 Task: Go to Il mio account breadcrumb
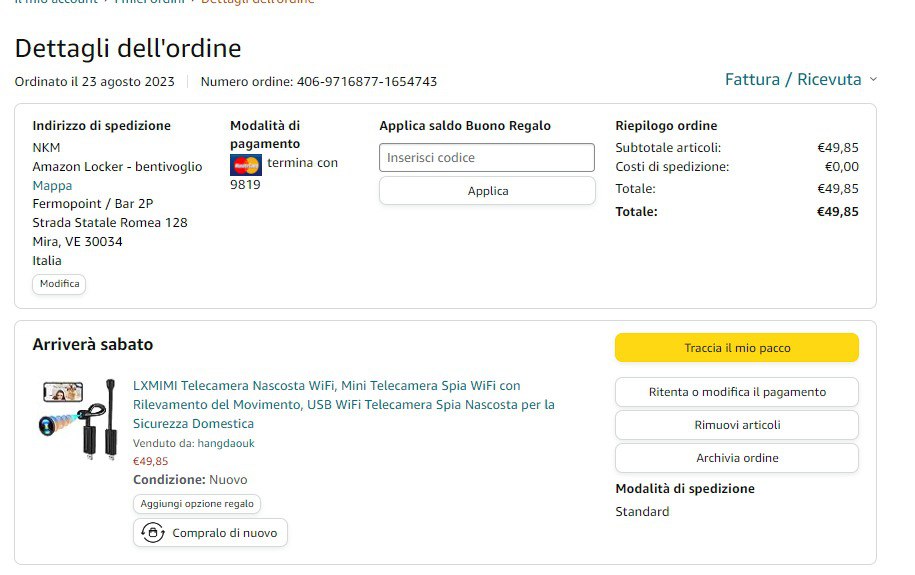pyautogui.click(x=56, y=2)
